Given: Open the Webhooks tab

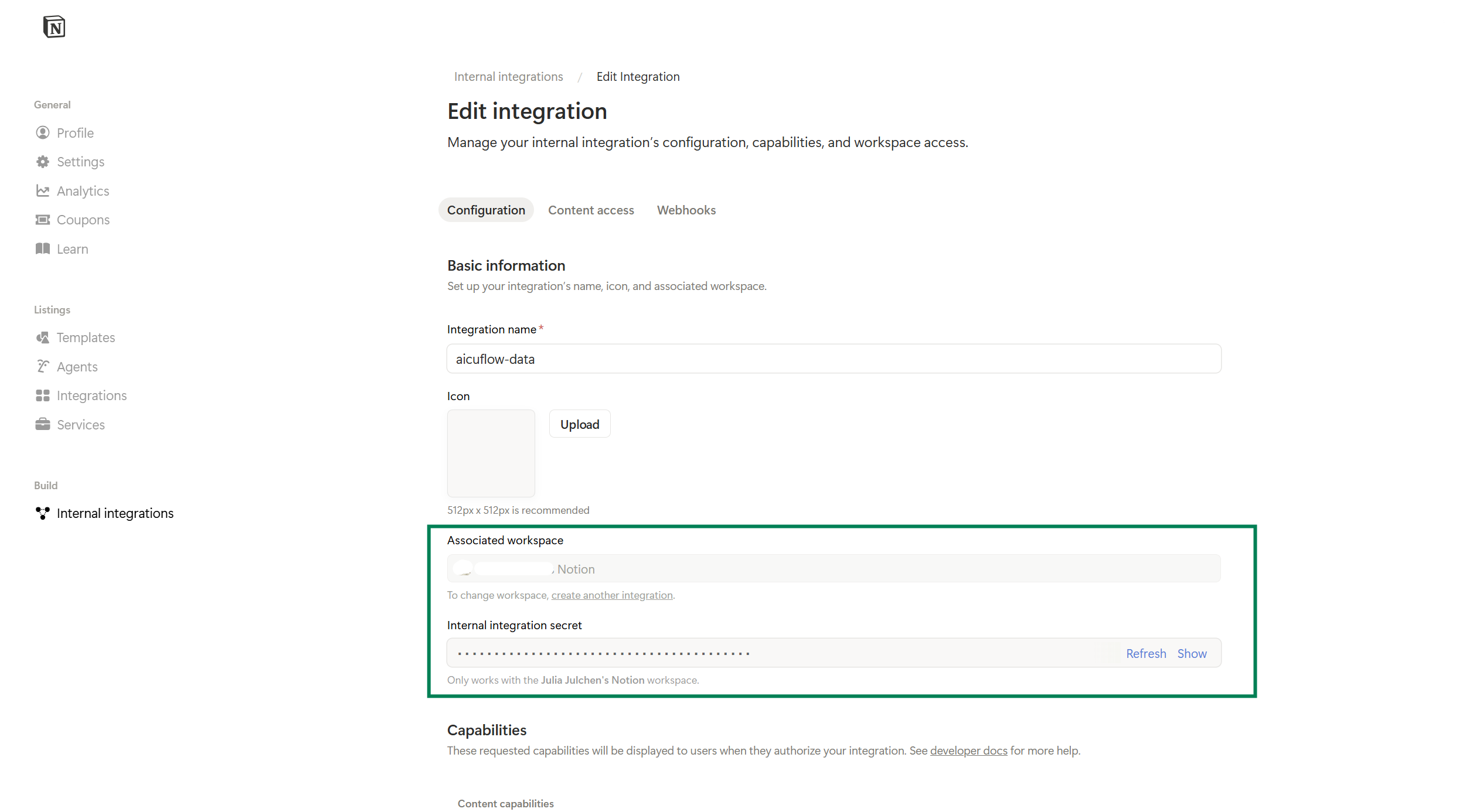Looking at the screenshot, I should tap(686, 210).
